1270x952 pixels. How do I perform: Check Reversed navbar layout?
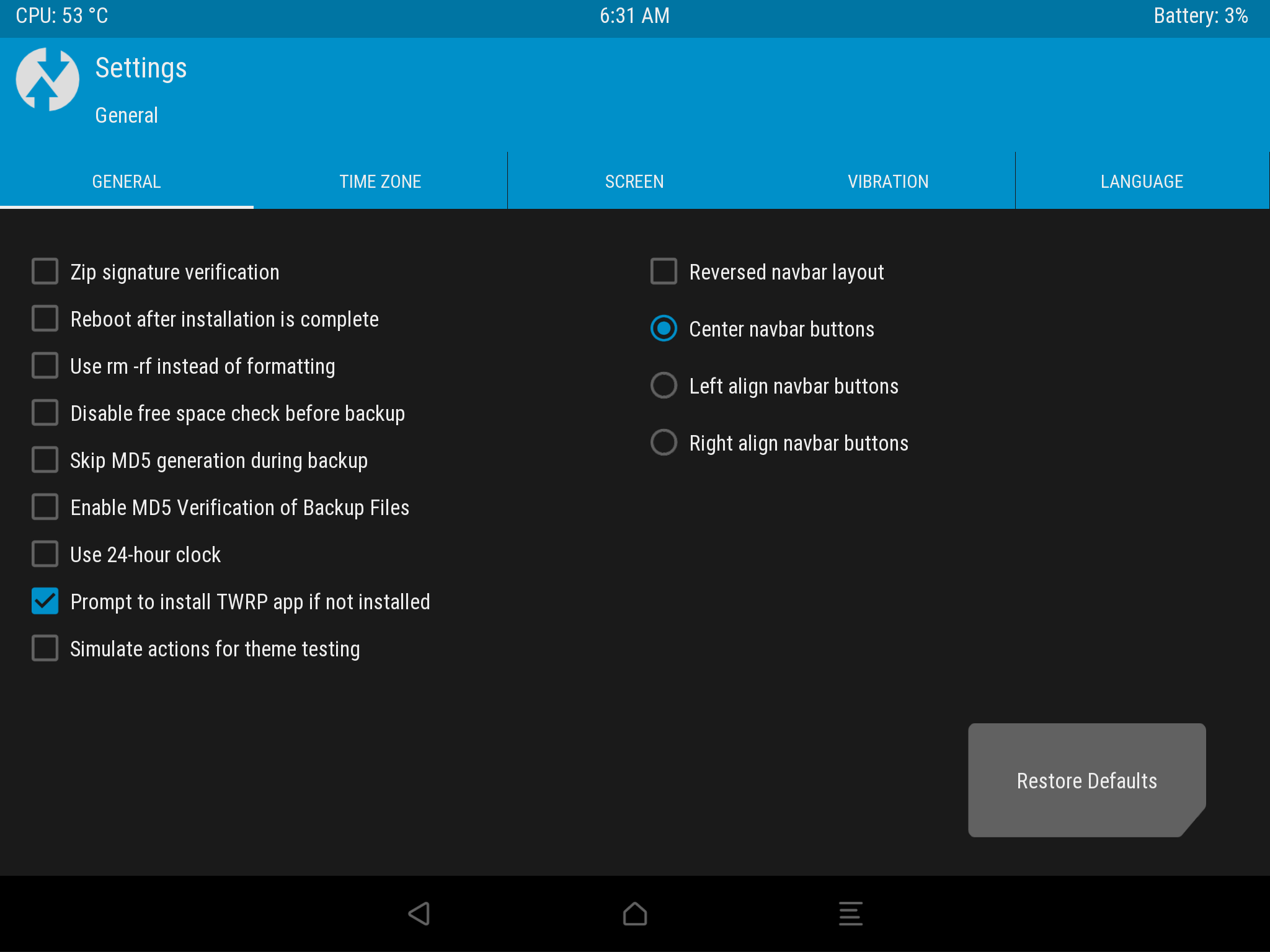[x=664, y=271]
